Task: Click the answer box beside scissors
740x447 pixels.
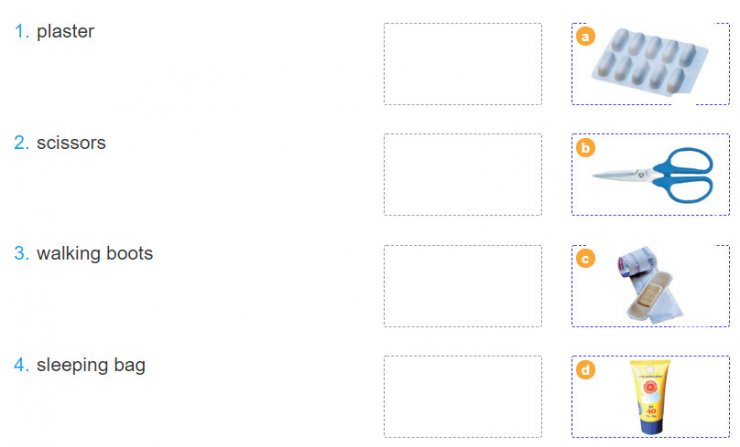Action: coord(462,175)
